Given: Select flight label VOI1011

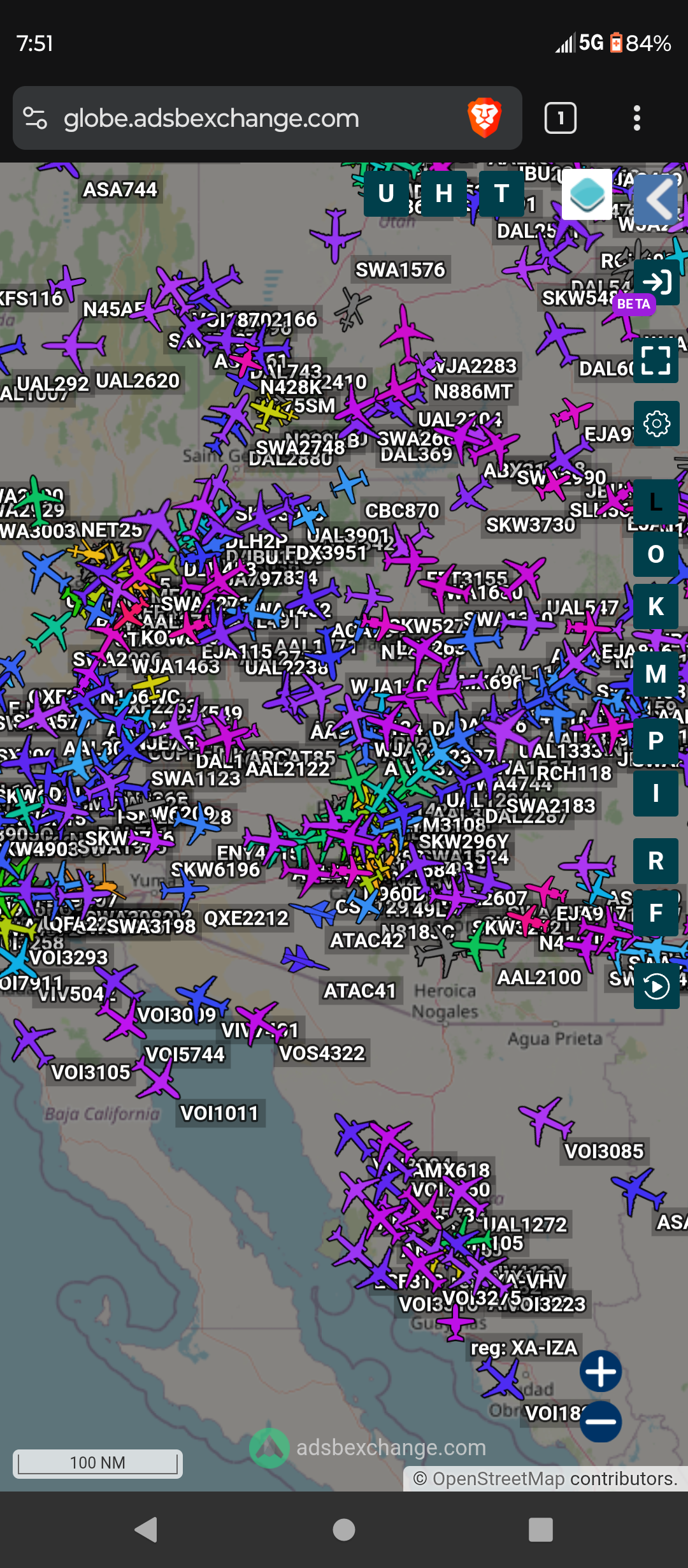Looking at the screenshot, I should 219,1113.
